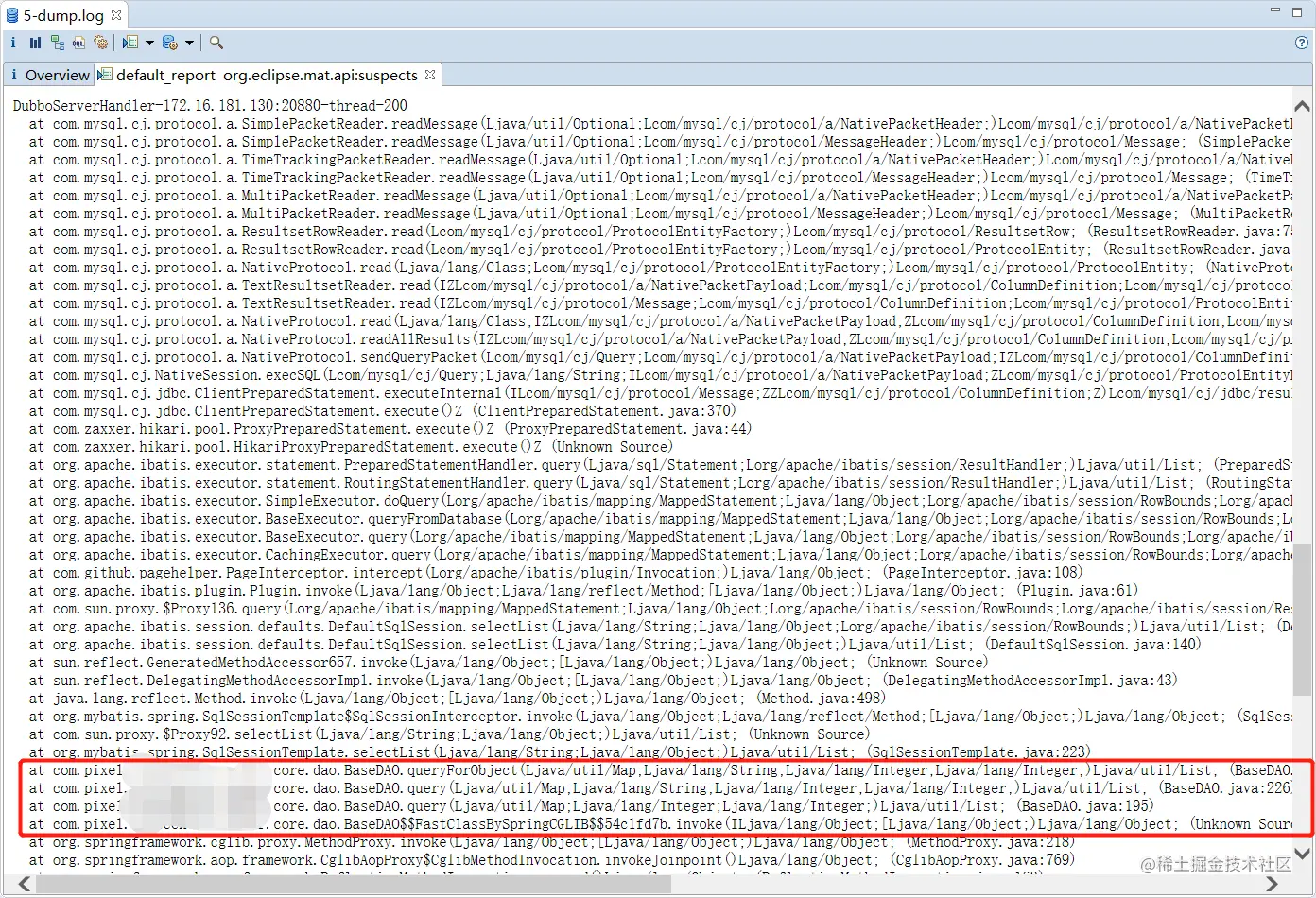Click the BaseDAO.query java:195 line

(x=592, y=805)
